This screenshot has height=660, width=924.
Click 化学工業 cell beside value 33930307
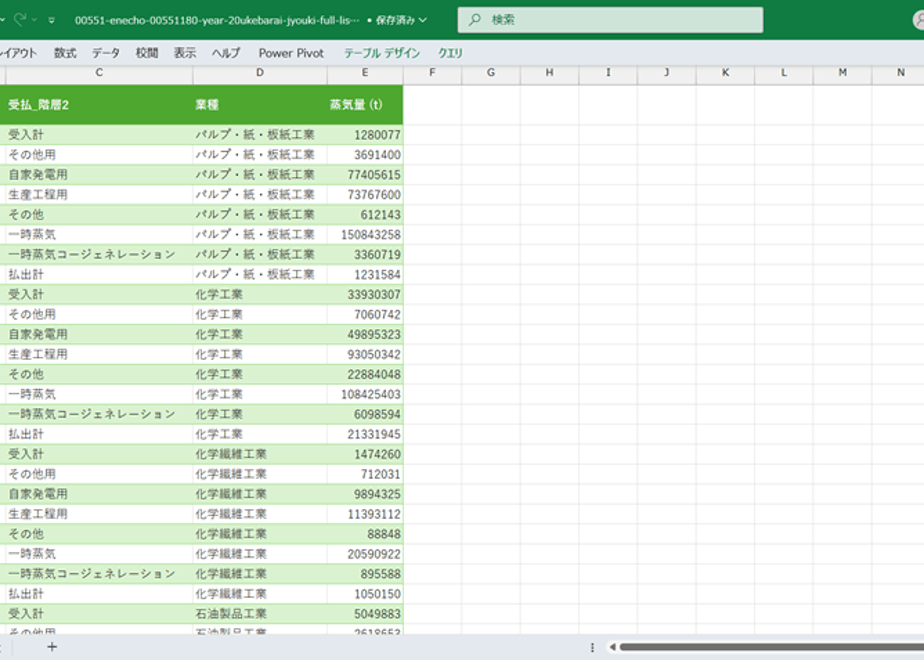tap(260, 295)
